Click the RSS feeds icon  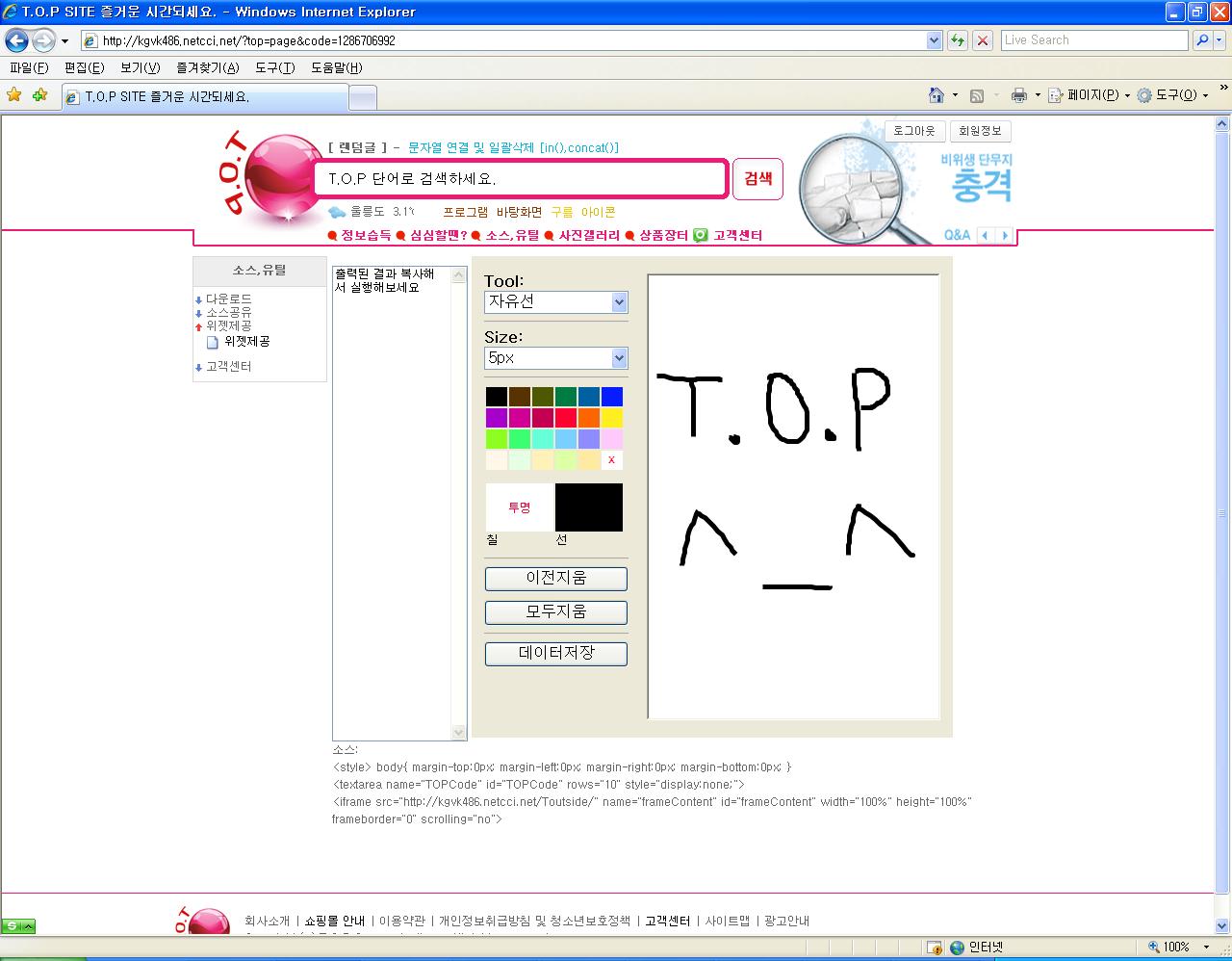[977, 95]
